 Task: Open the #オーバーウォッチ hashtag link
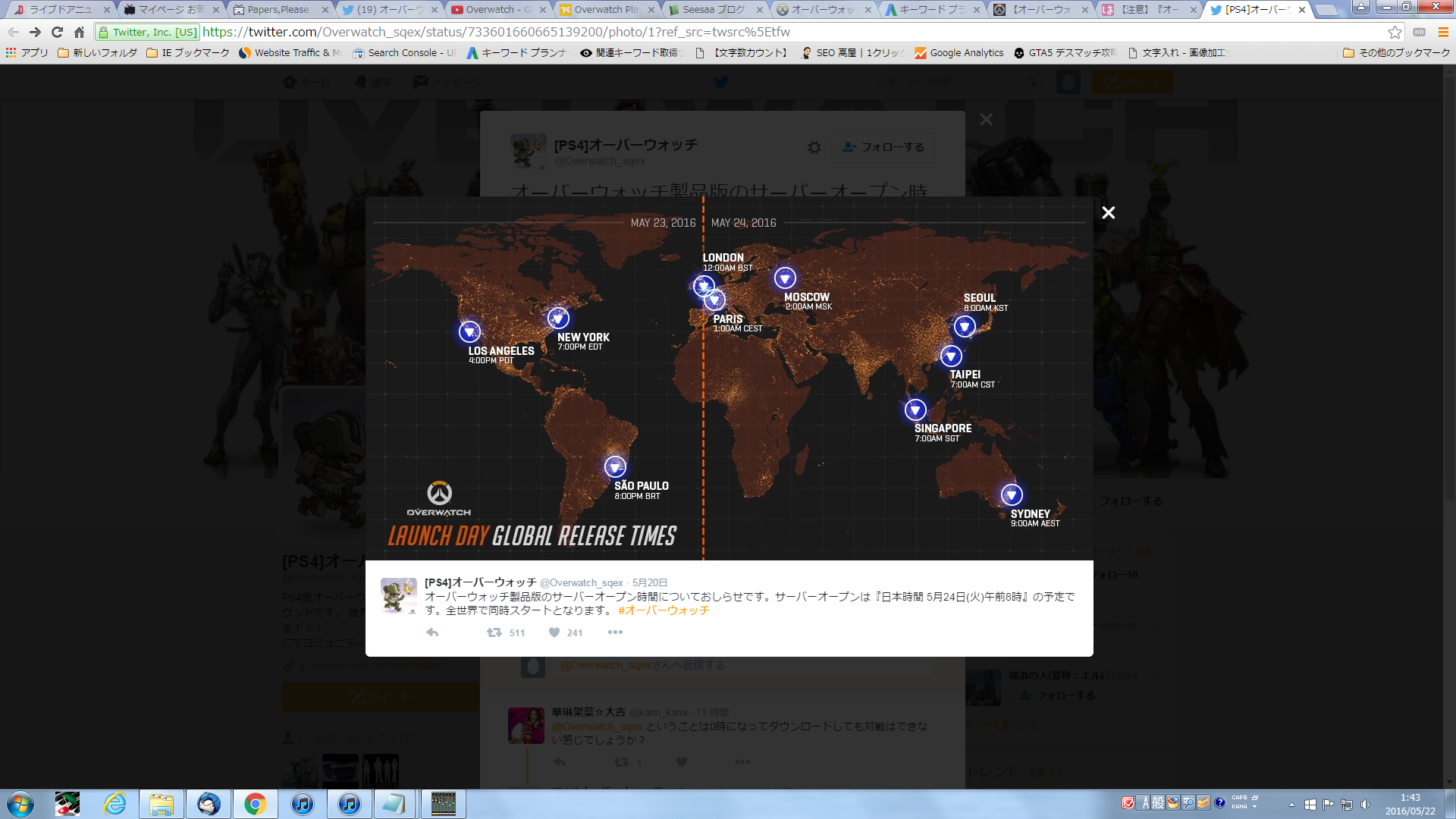coord(664,610)
